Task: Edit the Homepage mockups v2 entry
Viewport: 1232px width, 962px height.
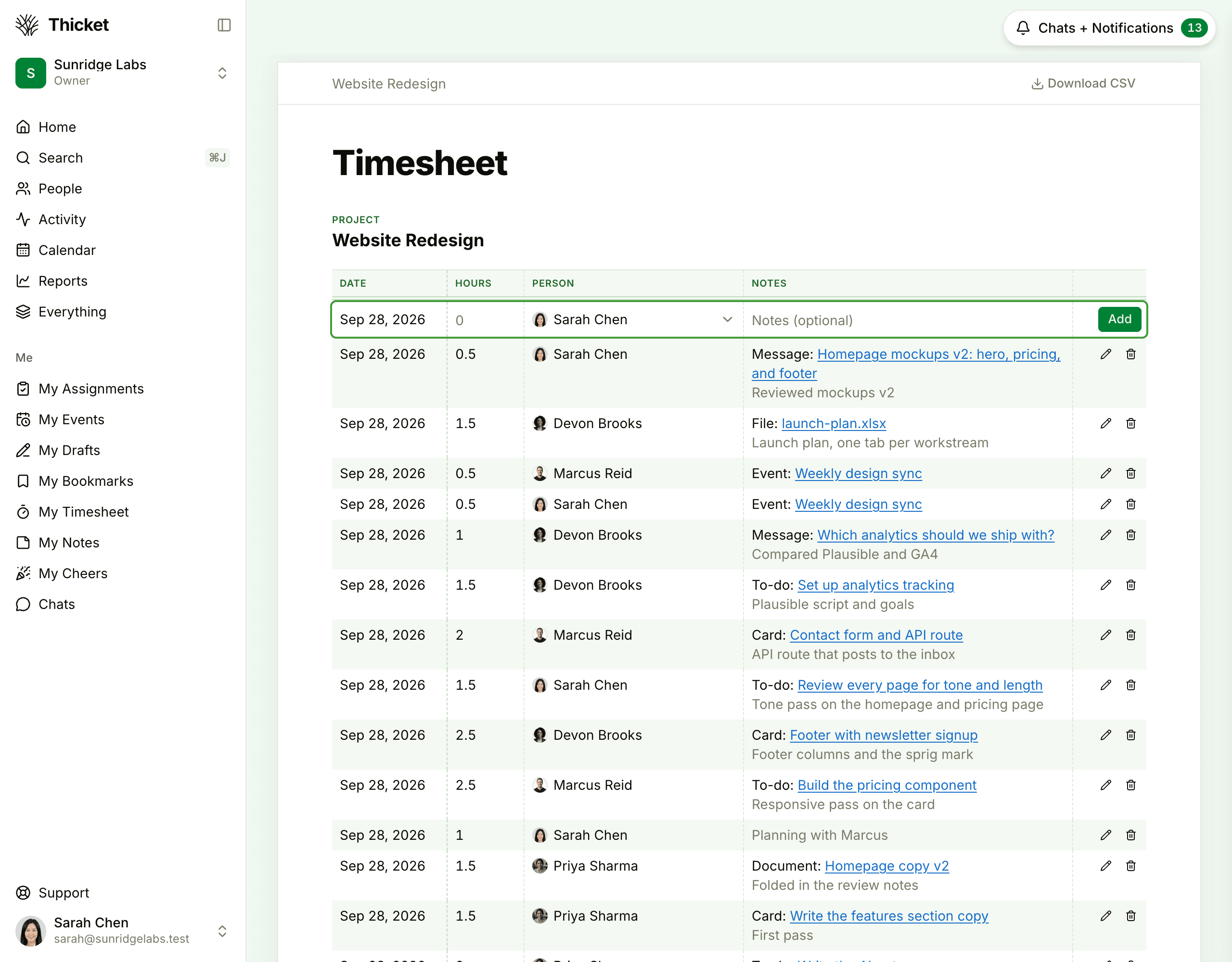Action: pos(1105,354)
